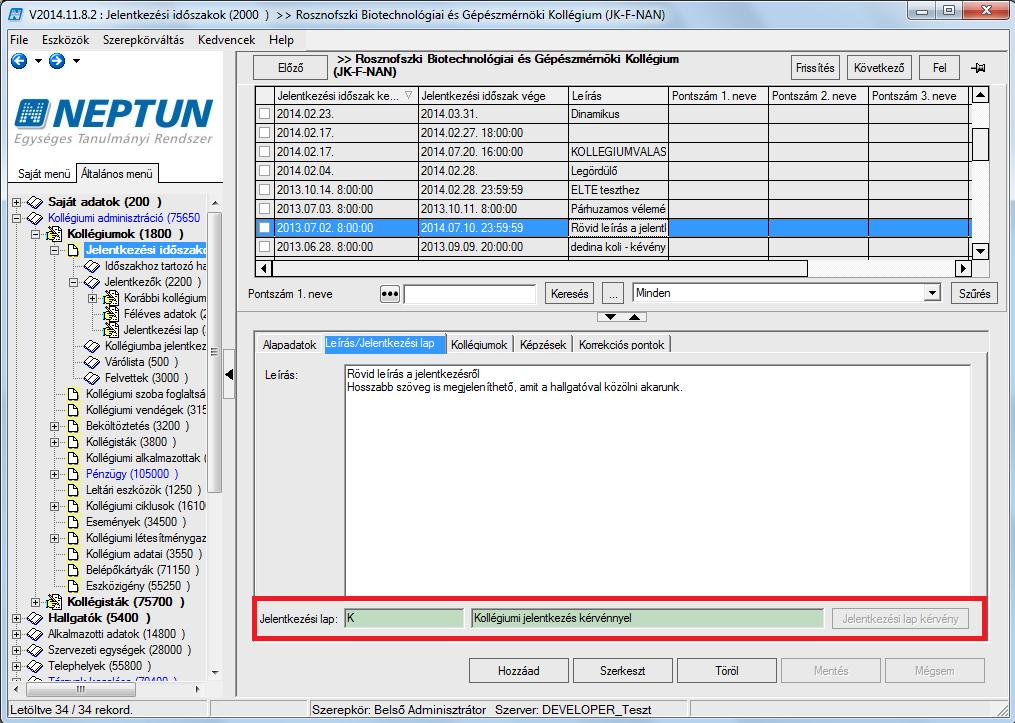This screenshot has width=1015, height=723.
Task: Collapse the Kollégiumi adminisztráció node
Action: click(x=16, y=218)
